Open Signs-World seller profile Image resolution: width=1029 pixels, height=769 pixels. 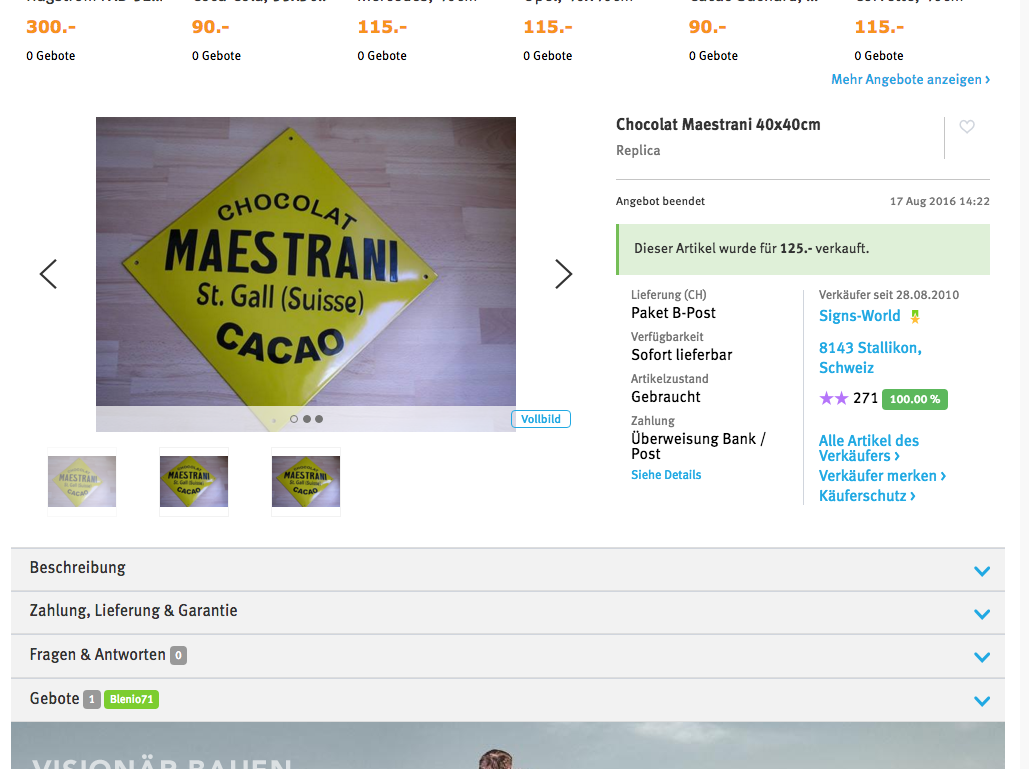(x=859, y=316)
